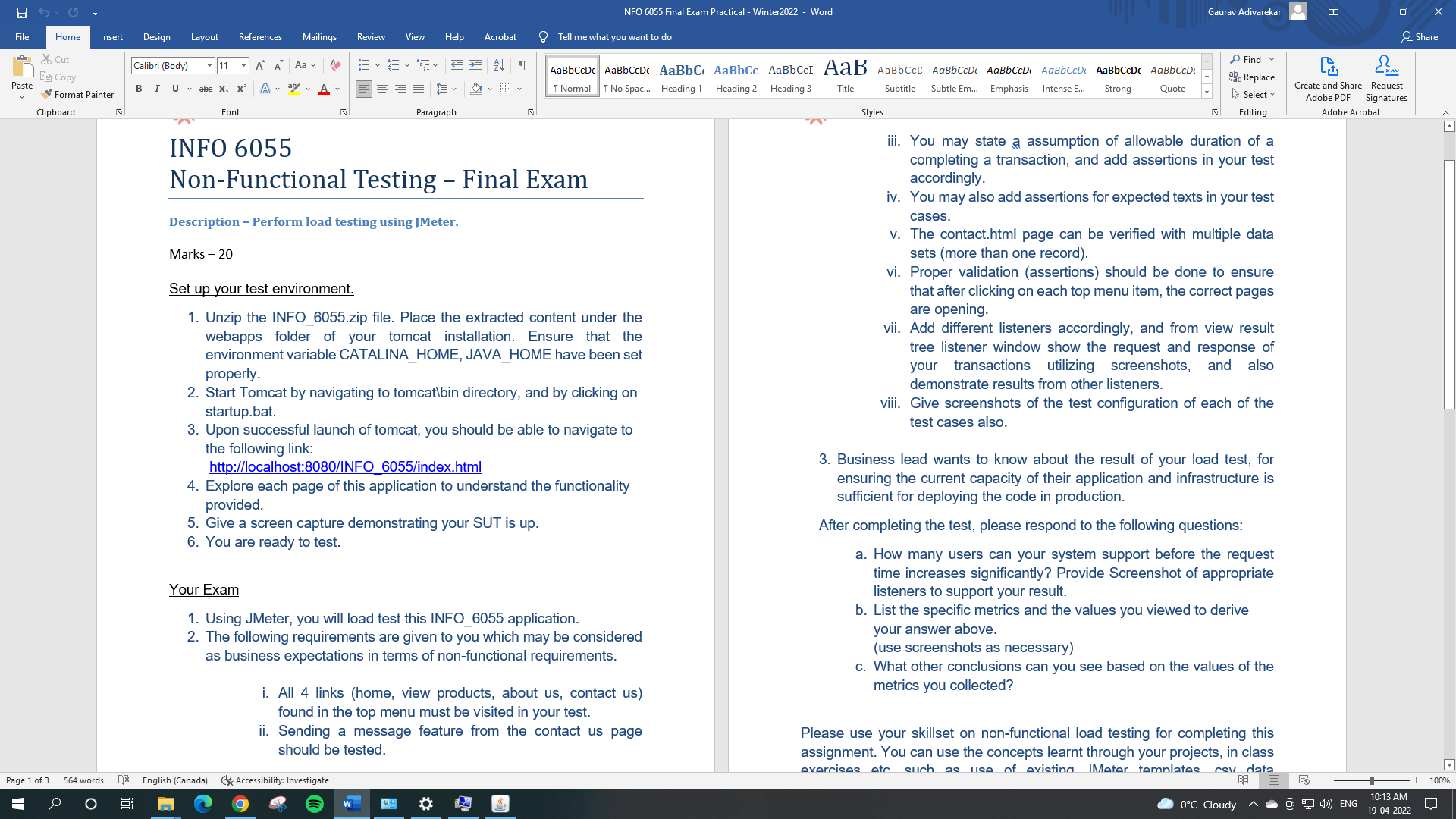Screen dimensions: 1456x819
Task: Select the Format Painter tool
Action: point(78,94)
